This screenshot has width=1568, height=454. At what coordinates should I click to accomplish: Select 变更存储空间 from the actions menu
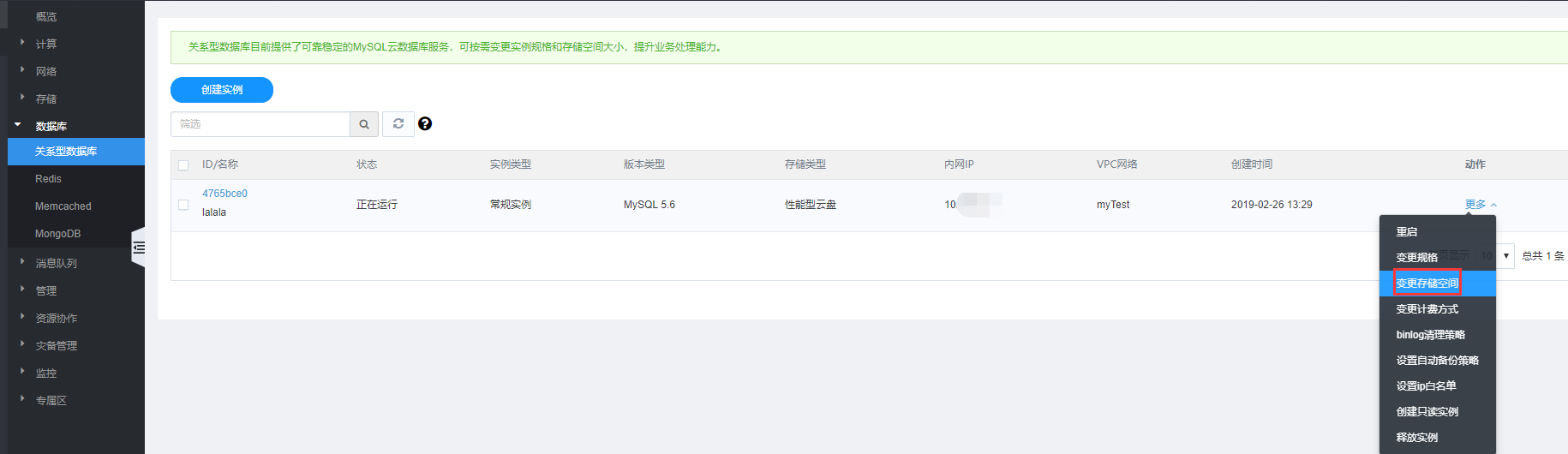pyautogui.click(x=1438, y=284)
